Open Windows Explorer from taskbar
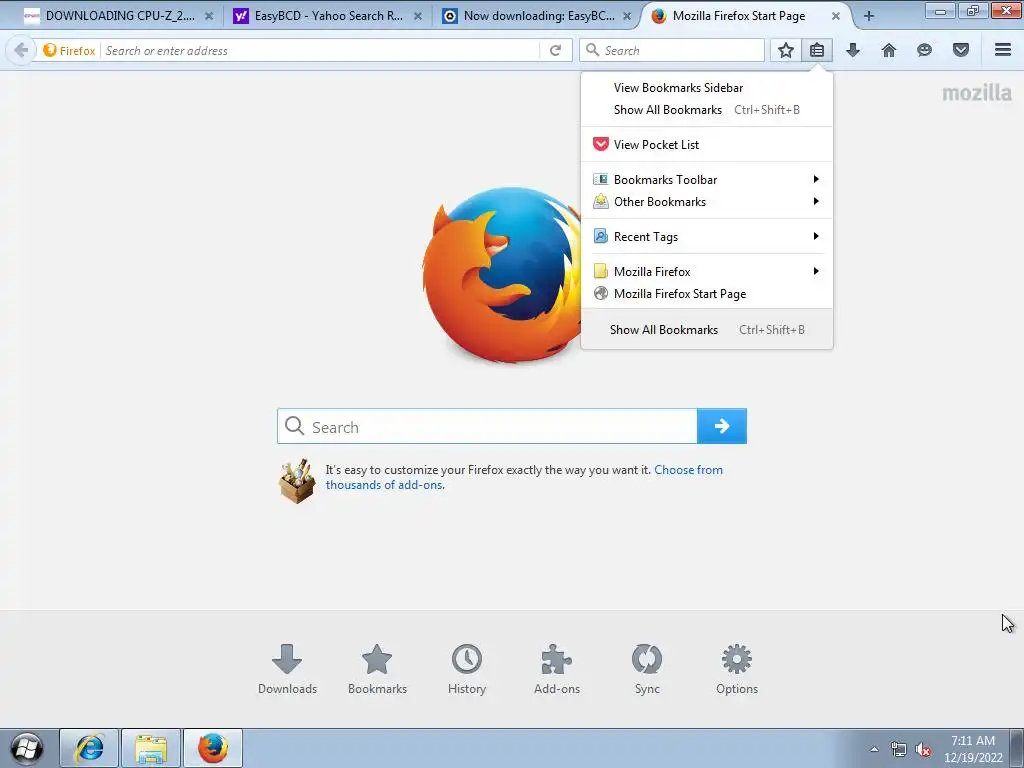The height and width of the screenshot is (768, 1024). [x=151, y=748]
